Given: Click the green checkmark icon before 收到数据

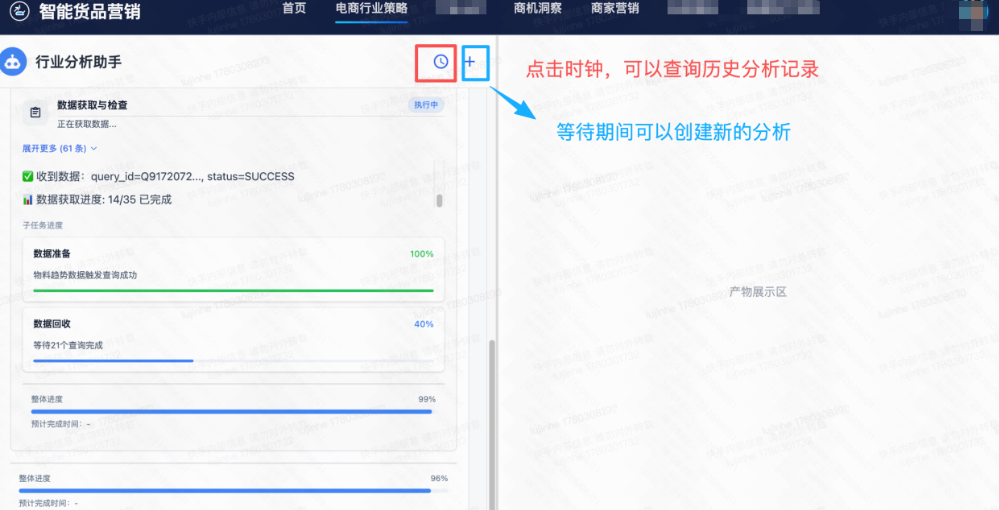Looking at the screenshot, I should 27,177.
